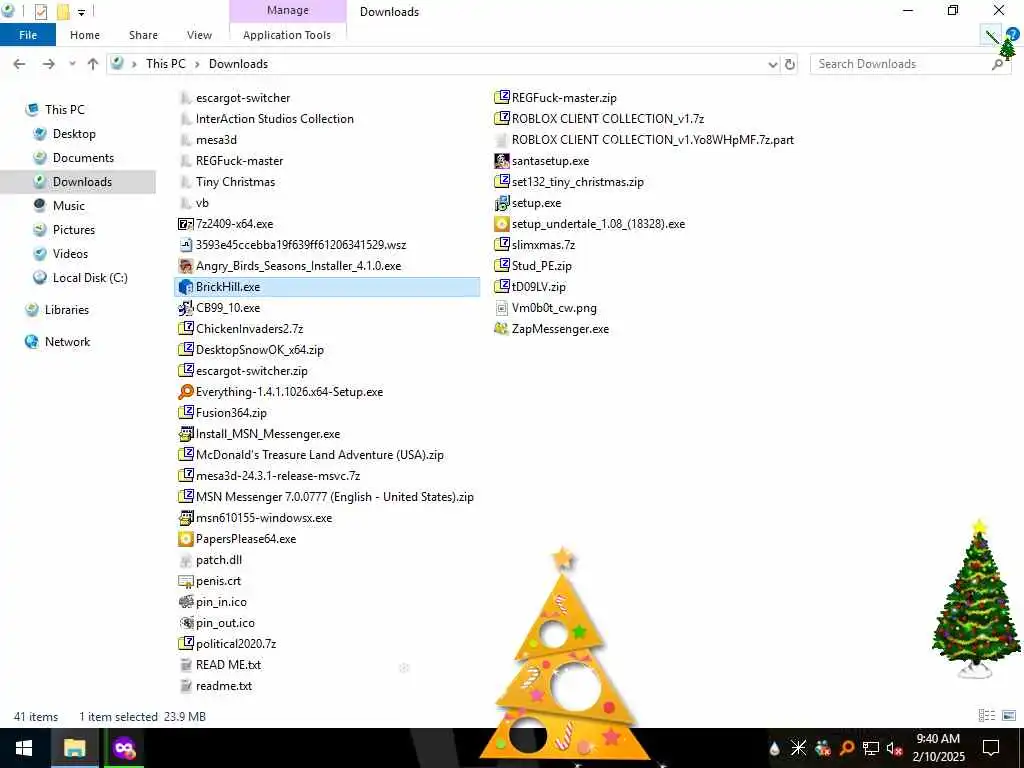Select Libraries in the navigation pane
This screenshot has height=768, width=1024.
tap(67, 310)
